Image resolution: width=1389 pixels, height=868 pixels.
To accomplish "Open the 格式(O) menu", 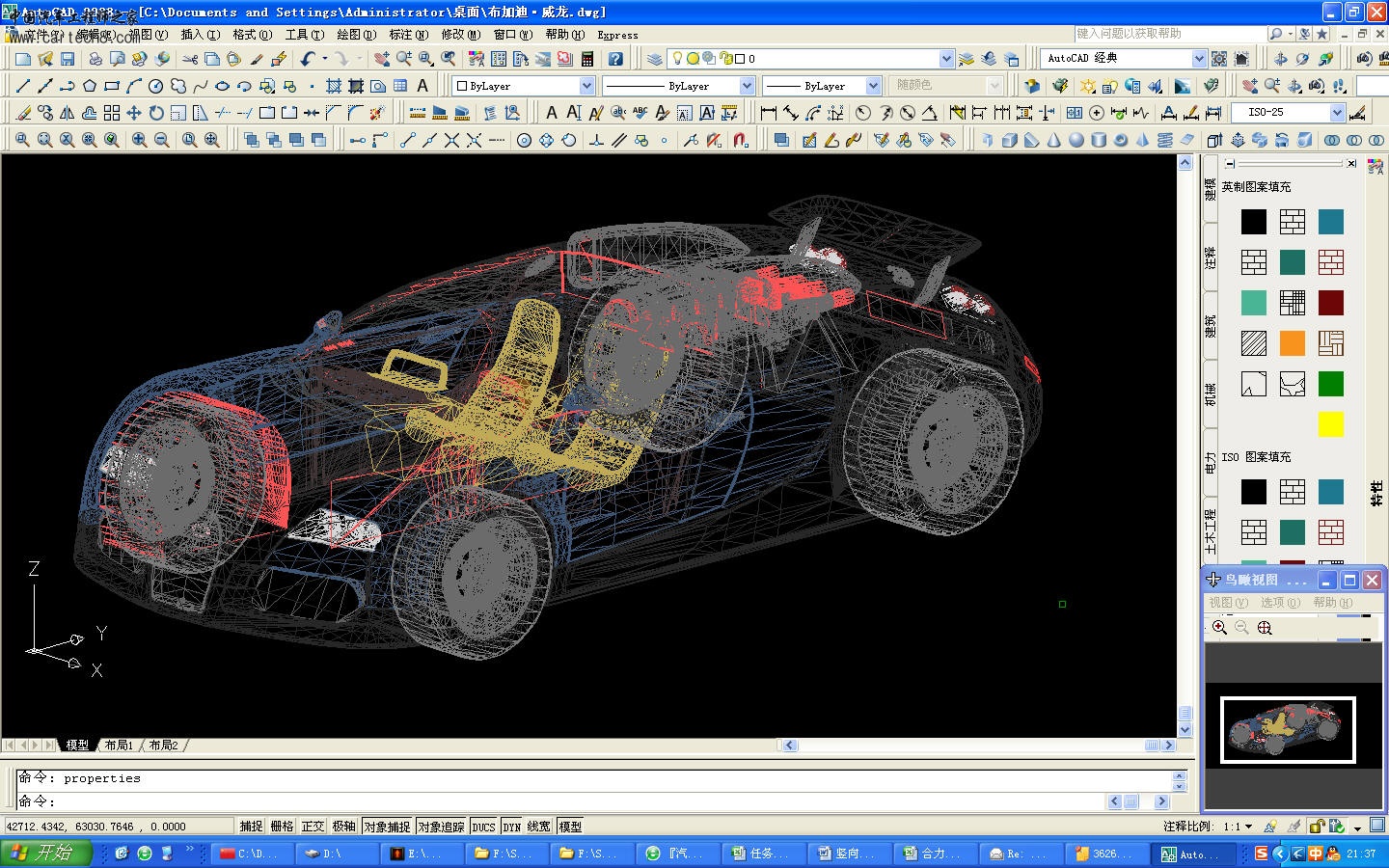I will 252,35.
